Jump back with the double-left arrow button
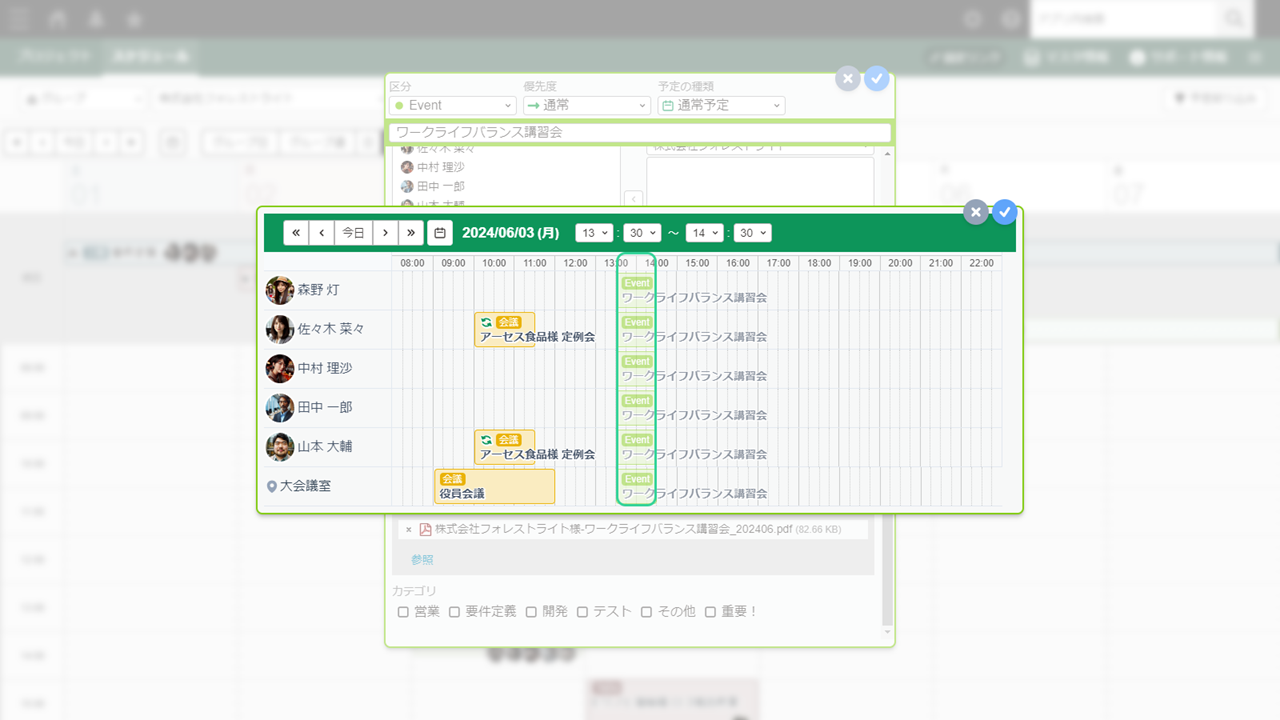This screenshot has height=720, width=1280. pos(296,233)
